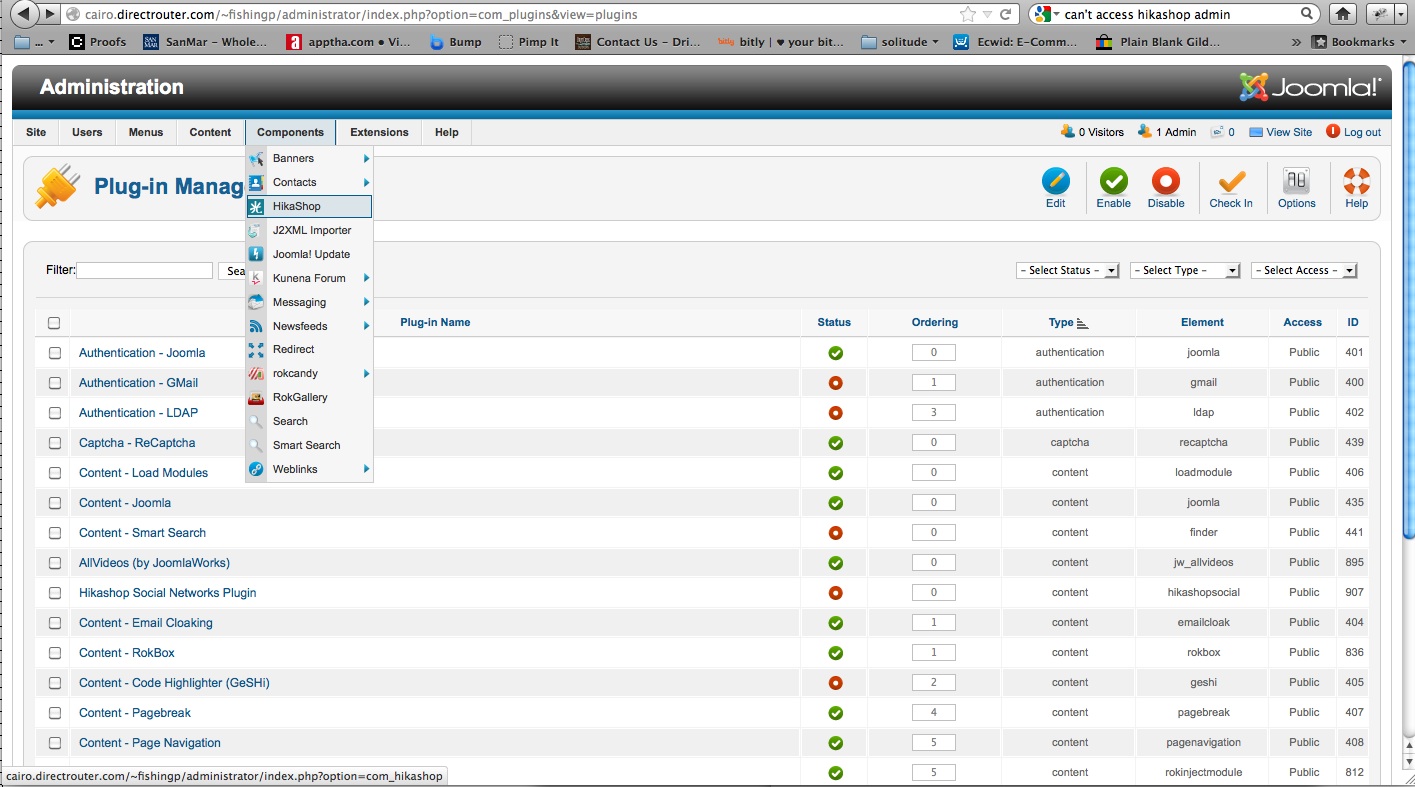Open the Content - Page Navigation plugin link
This screenshot has height=787, width=1415.
click(150, 743)
